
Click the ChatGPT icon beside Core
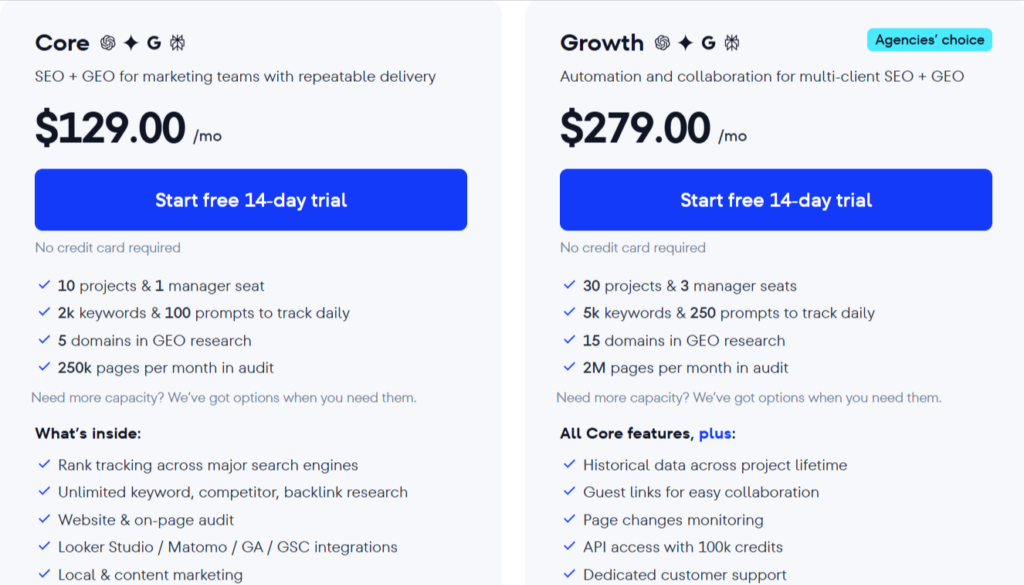[108, 43]
